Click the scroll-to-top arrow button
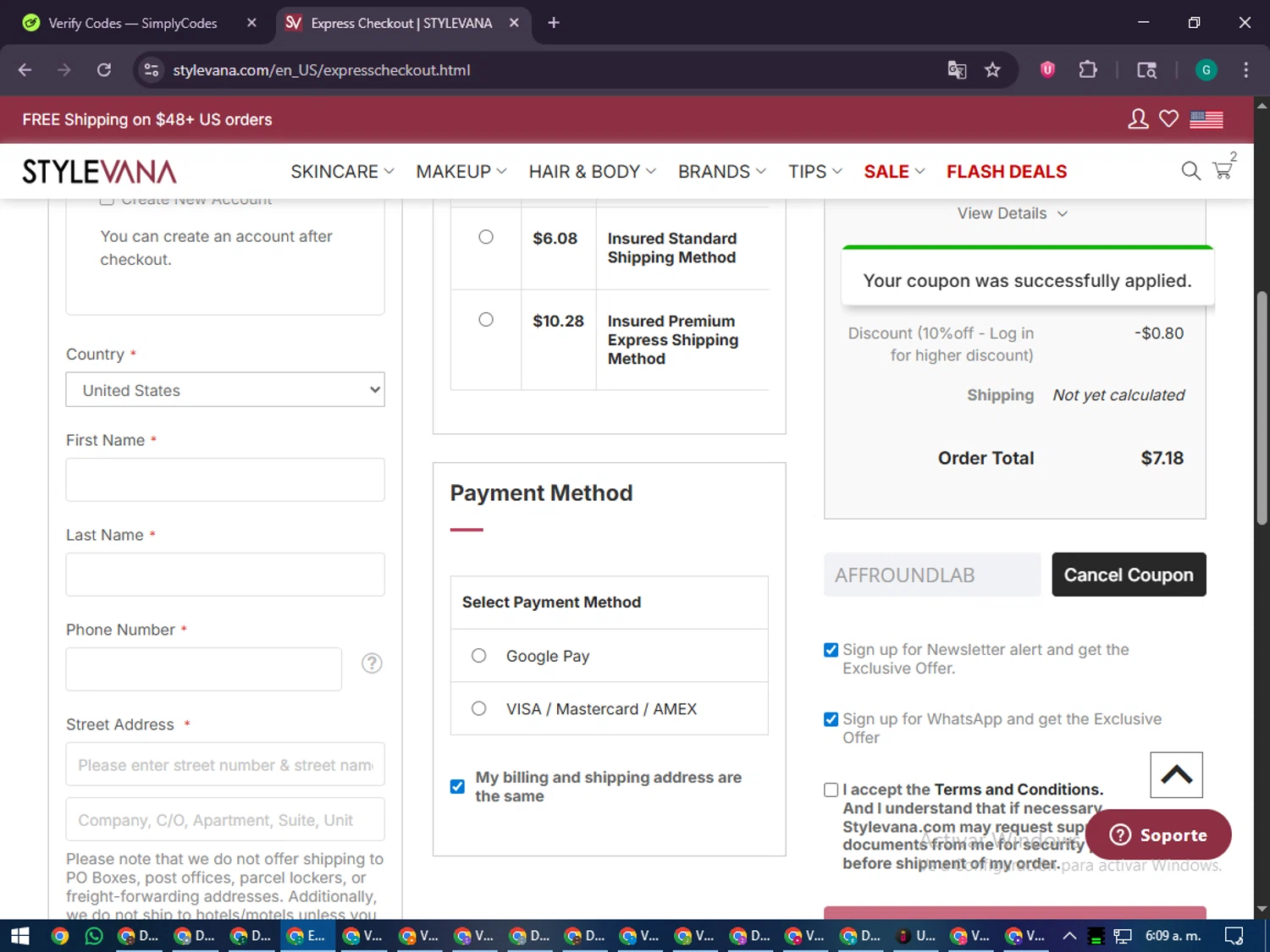 click(x=1176, y=774)
